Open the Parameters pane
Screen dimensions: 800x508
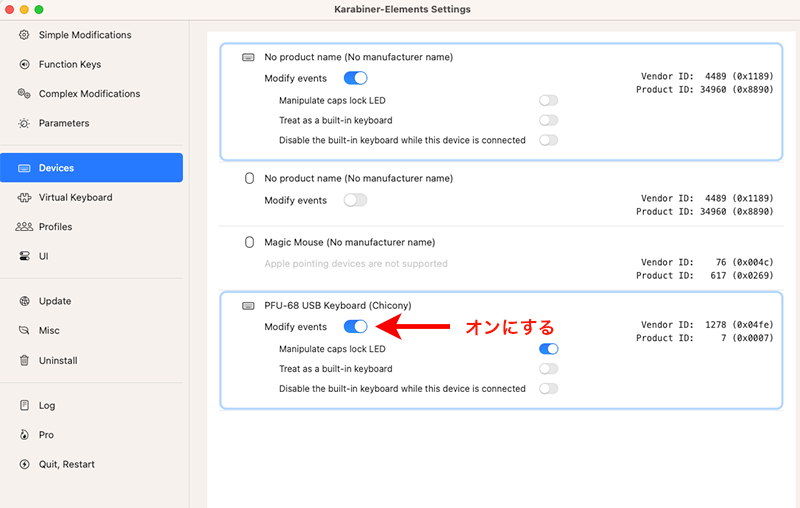(64, 123)
